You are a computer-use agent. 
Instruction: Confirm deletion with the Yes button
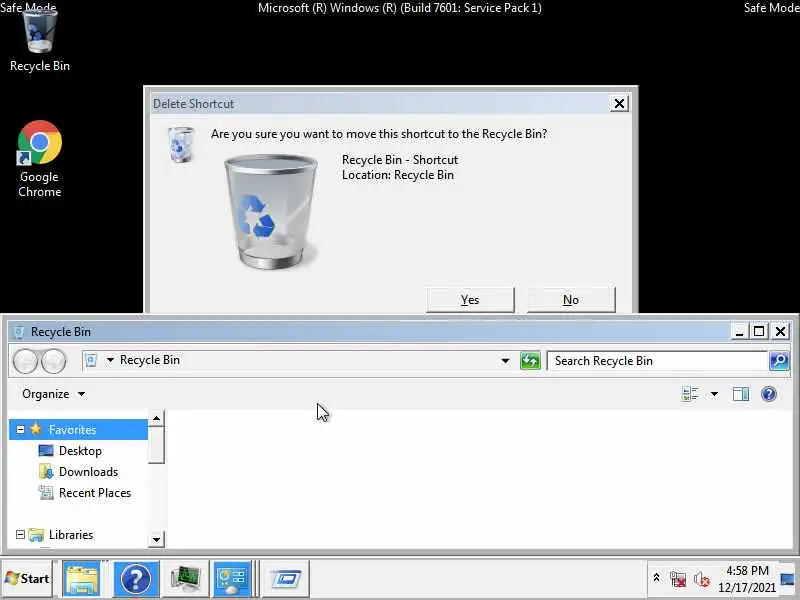(x=470, y=299)
